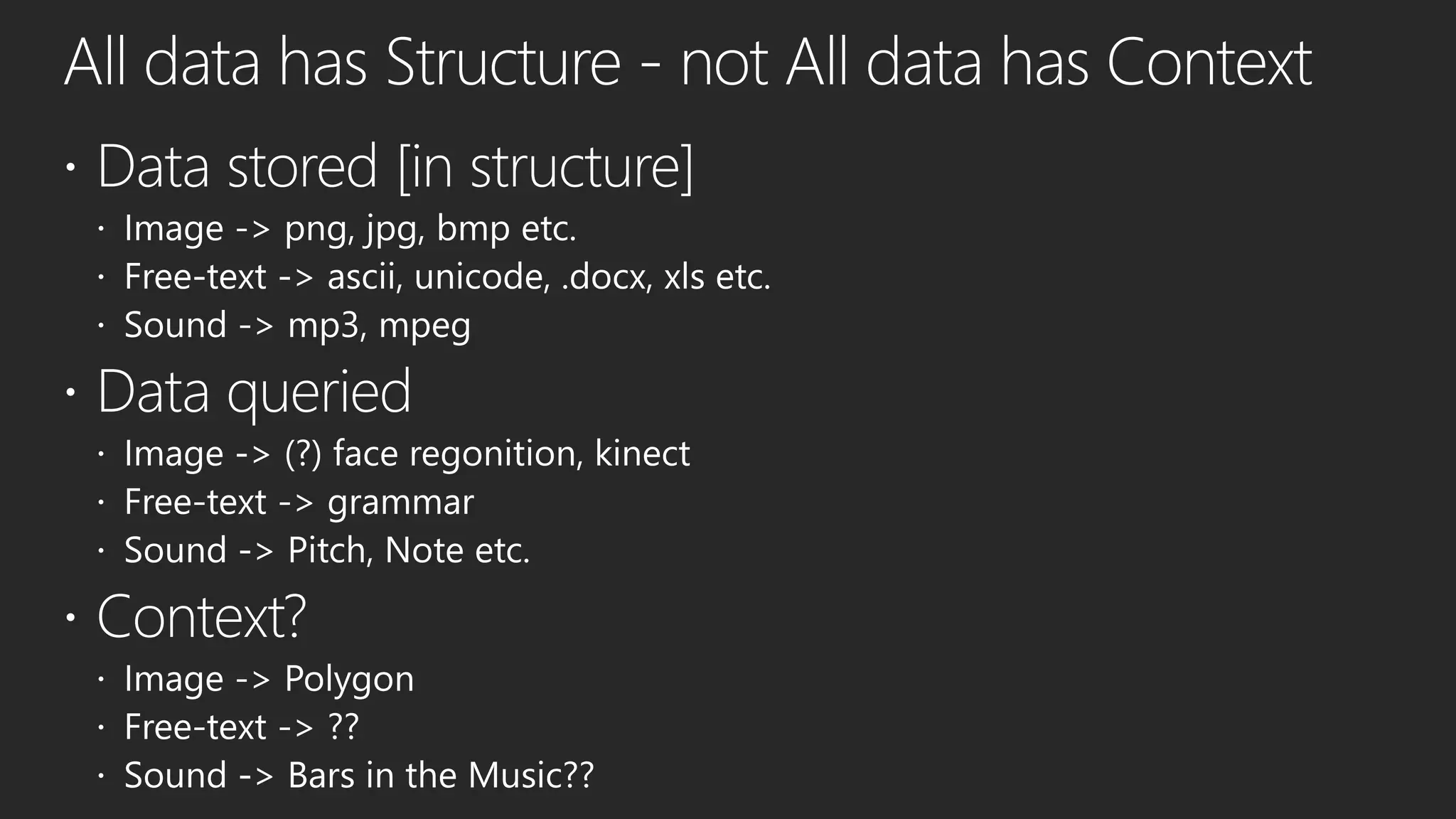
Task: Click the word 'Context' in the title
Action: pos(1209,63)
